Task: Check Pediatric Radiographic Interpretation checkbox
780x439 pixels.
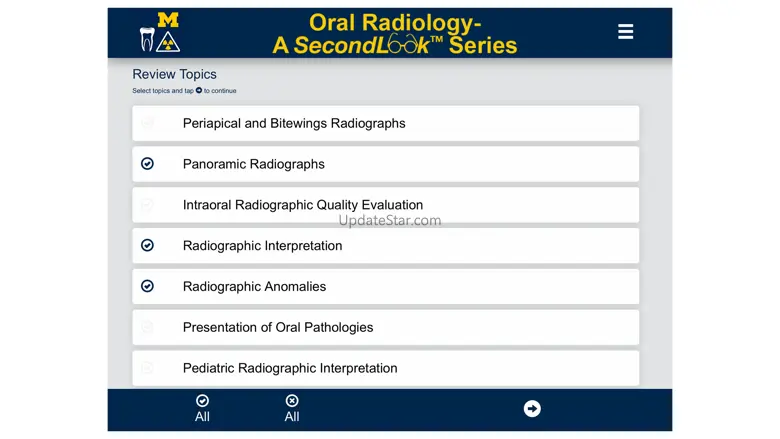Action: coord(147,367)
